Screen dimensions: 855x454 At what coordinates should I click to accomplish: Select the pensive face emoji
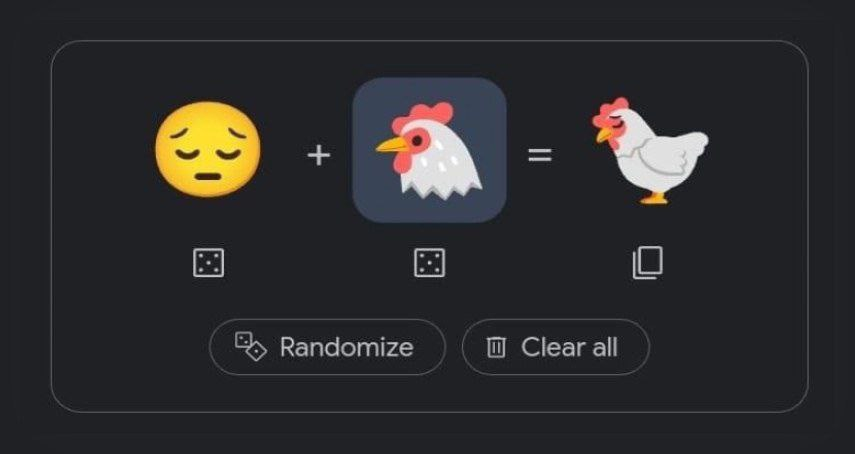coord(208,150)
